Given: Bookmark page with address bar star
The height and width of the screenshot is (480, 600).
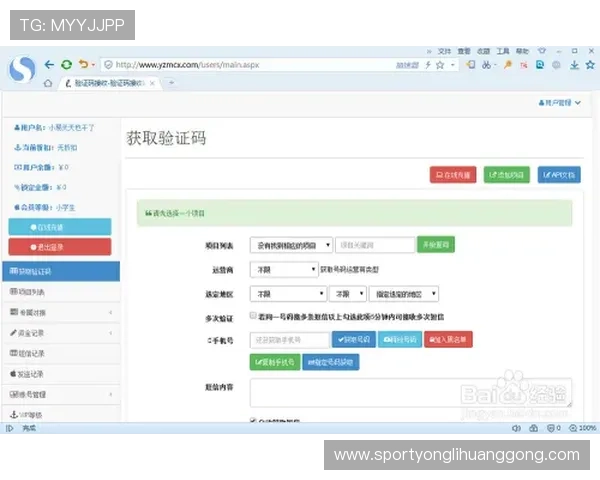Looking at the screenshot, I should 440,65.
